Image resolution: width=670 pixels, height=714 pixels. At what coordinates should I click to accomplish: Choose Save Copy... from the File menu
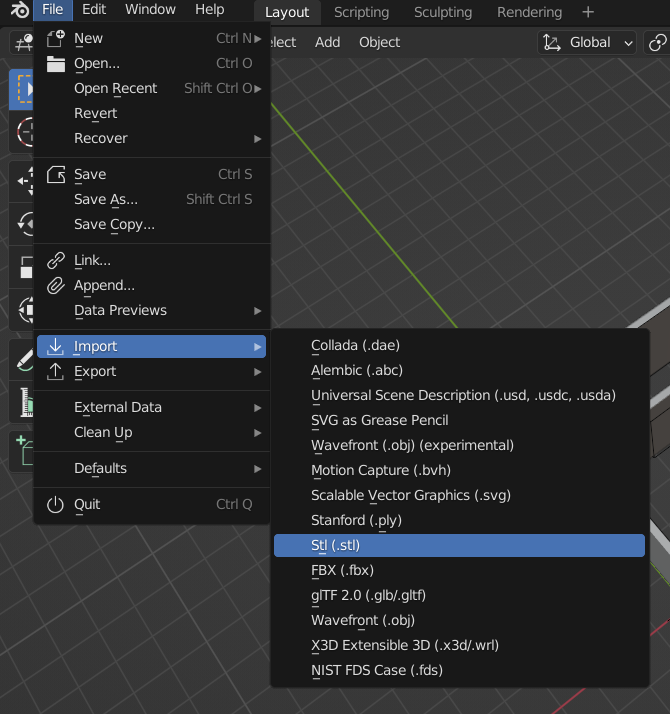152,224
